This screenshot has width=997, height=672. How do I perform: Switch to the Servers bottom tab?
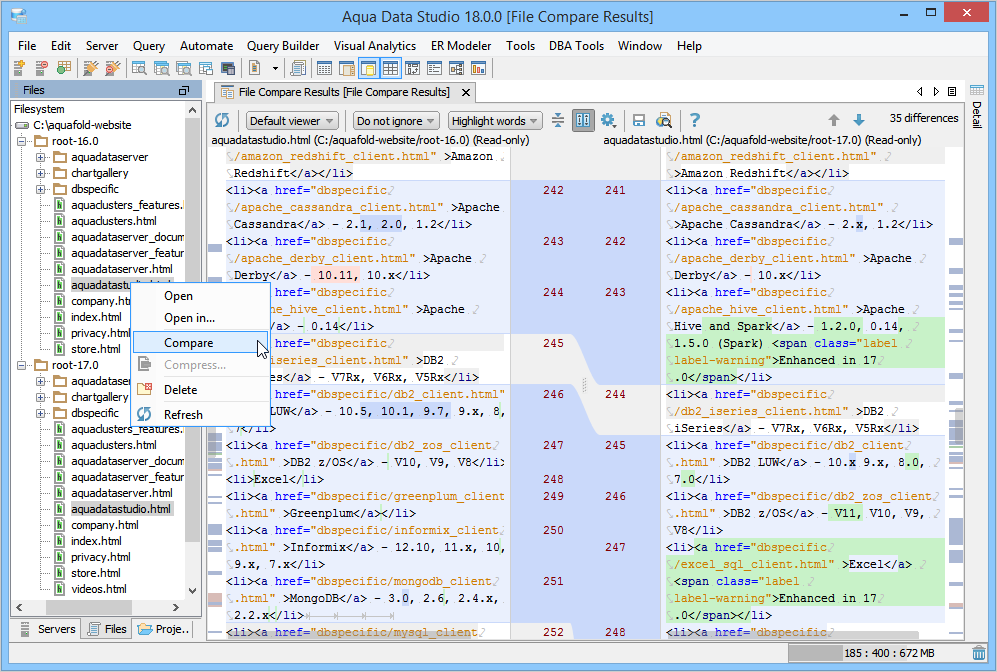48,629
